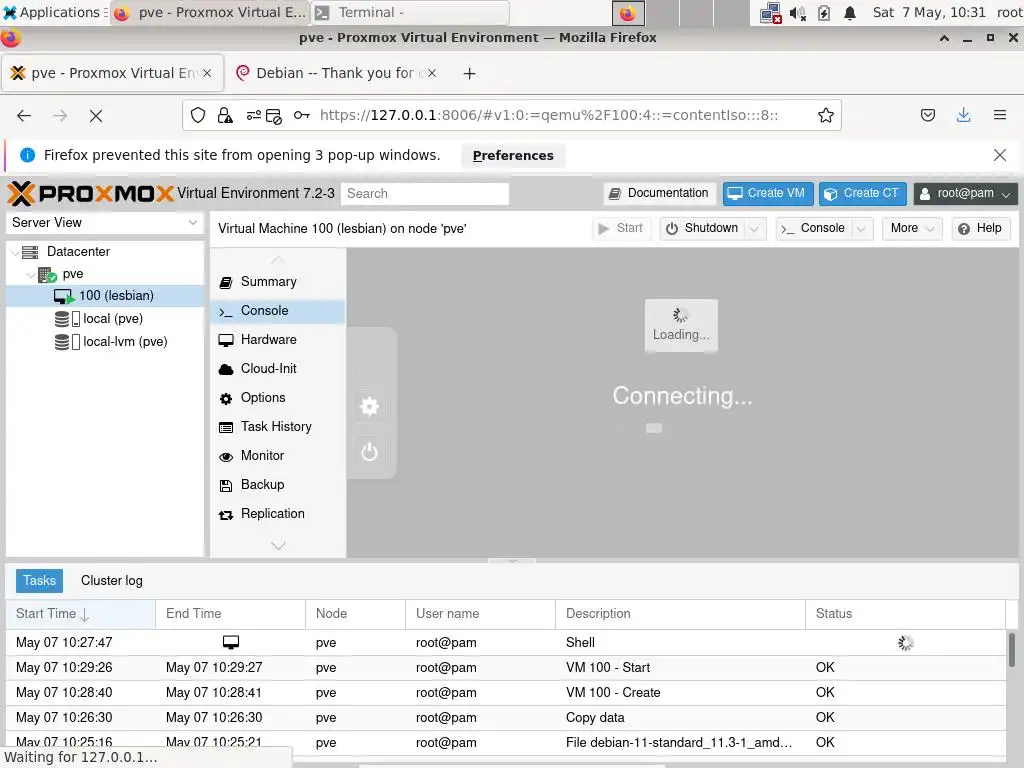The width and height of the screenshot is (1024, 768).
Task: Open Proxmox Documentation
Action: pos(659,193)
